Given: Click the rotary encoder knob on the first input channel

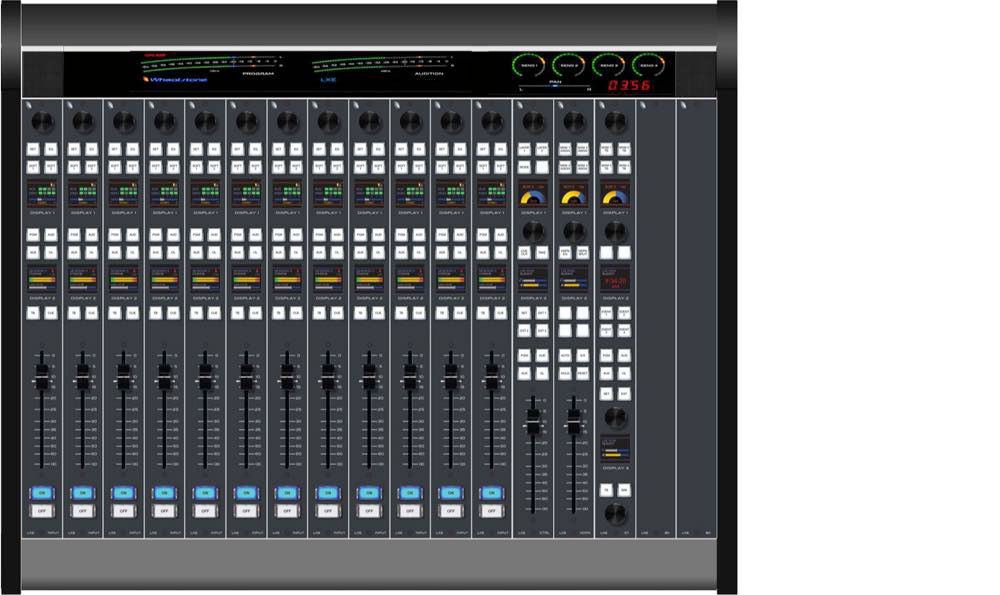Looking at the screenshot, I should click(42, 121).
